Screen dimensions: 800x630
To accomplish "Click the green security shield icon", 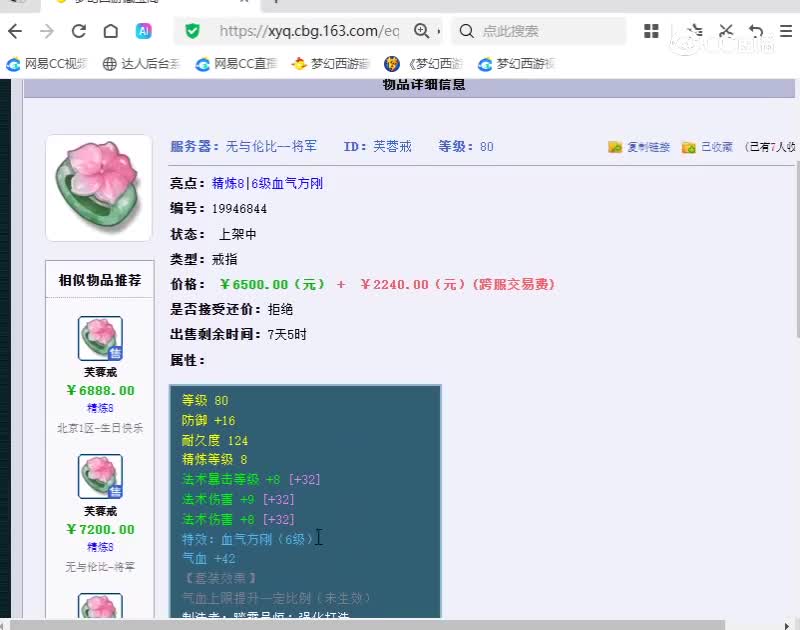I will pyautogui.click(x=192, y=31).
